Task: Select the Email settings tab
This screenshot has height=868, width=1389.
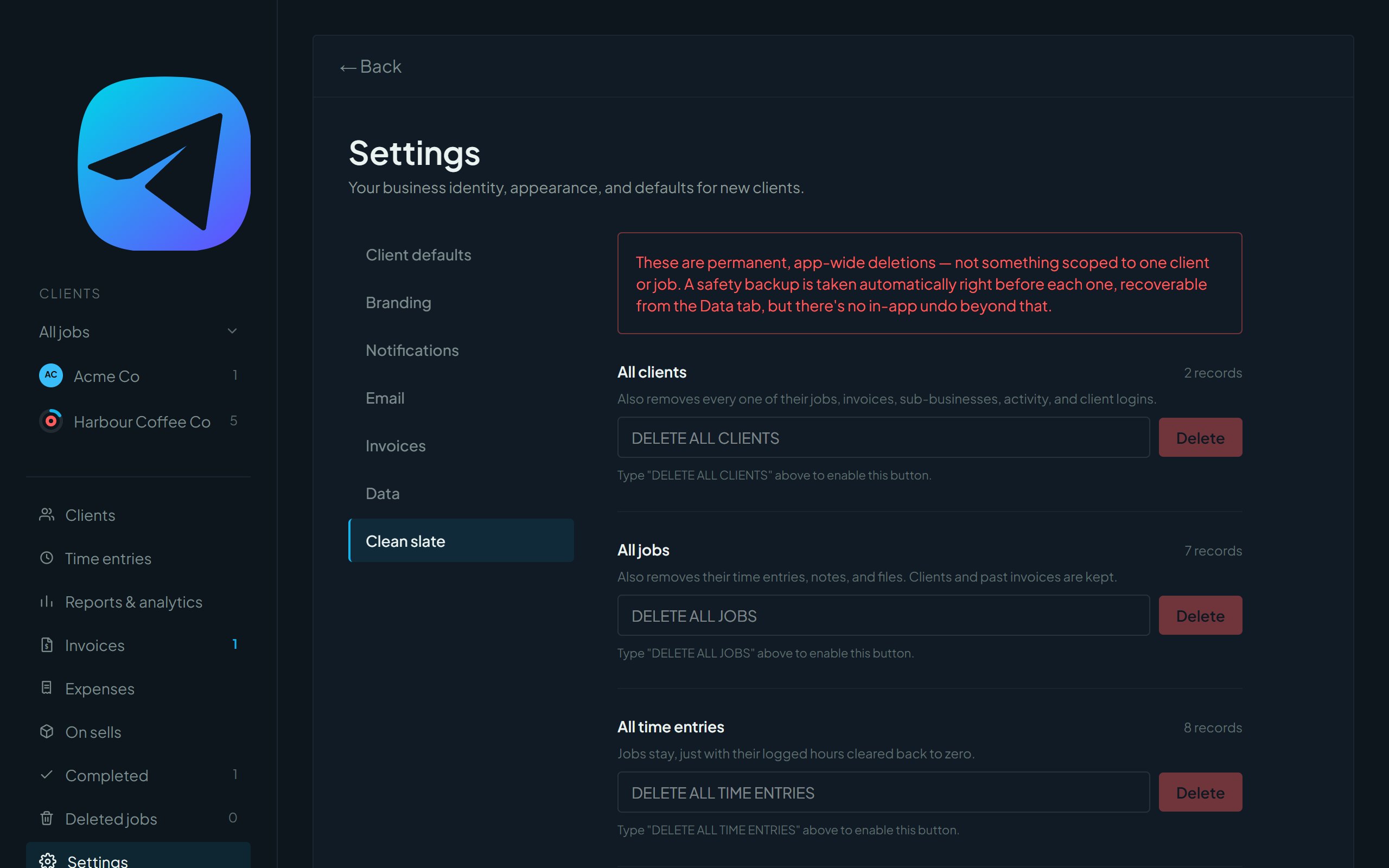Action: (461, 398)
